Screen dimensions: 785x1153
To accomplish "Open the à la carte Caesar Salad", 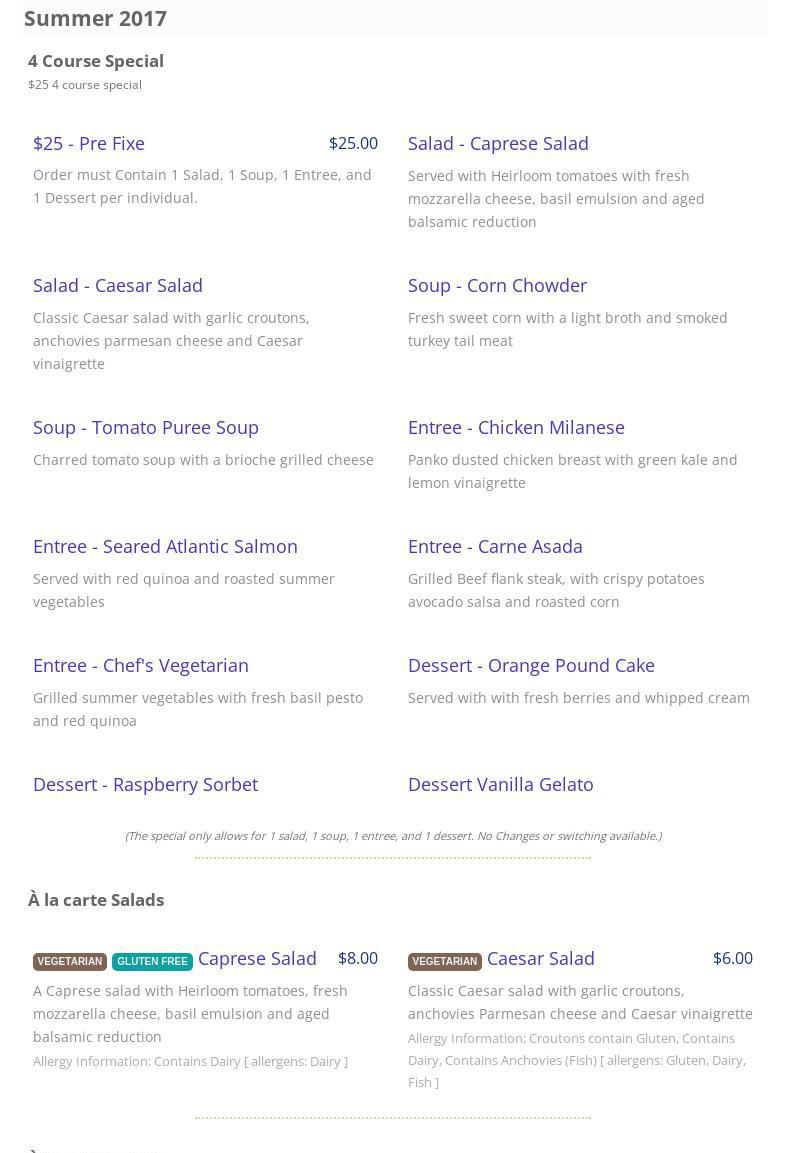I will click(x=541, y=958).
